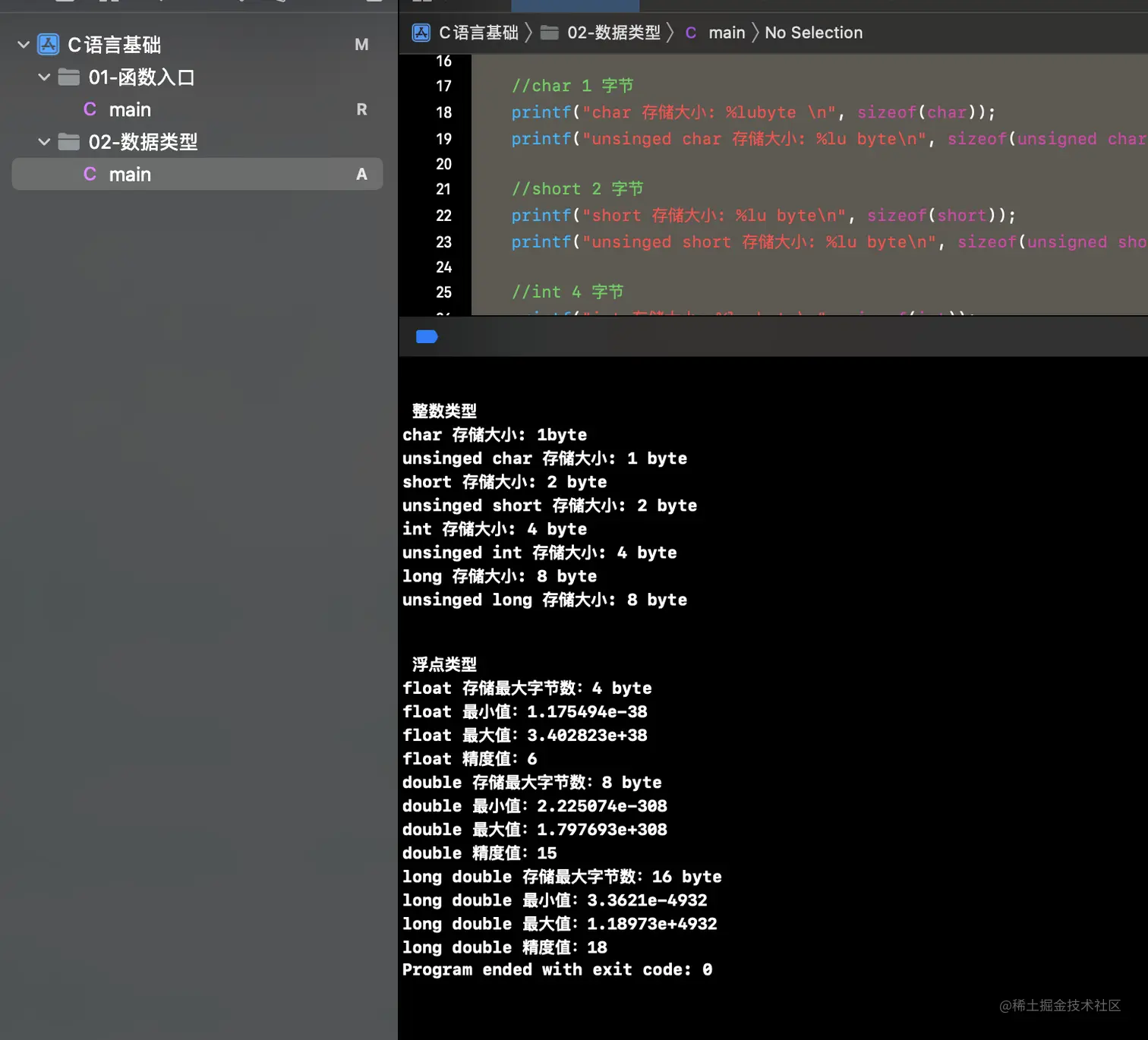The width and height of the screenshot is (1148, 1040).
Task: Click line number 20 in the gutter
Action: tap(444, 164)
